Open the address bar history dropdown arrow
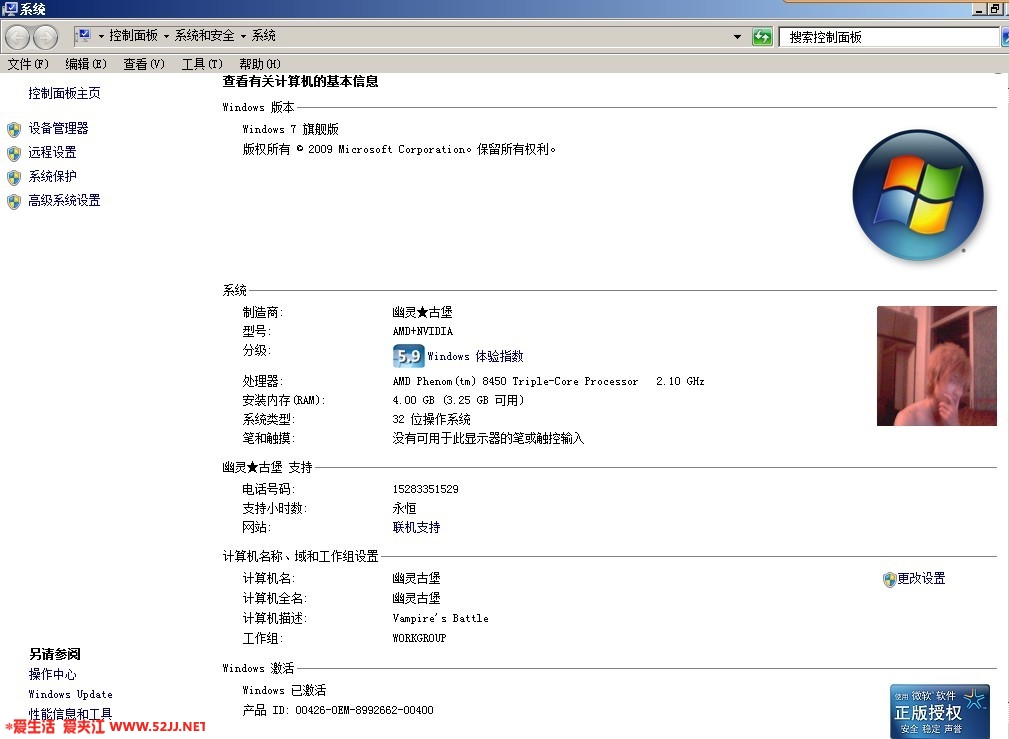The width and height of the screenshot is (1009, 739). coord(737,37)
